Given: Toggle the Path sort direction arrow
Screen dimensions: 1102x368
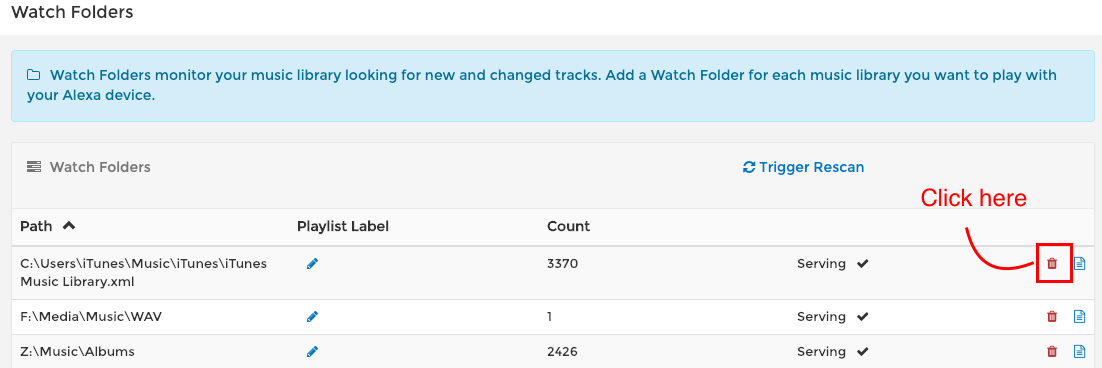Looking at the screenshot, I should (x=68, y=226).
